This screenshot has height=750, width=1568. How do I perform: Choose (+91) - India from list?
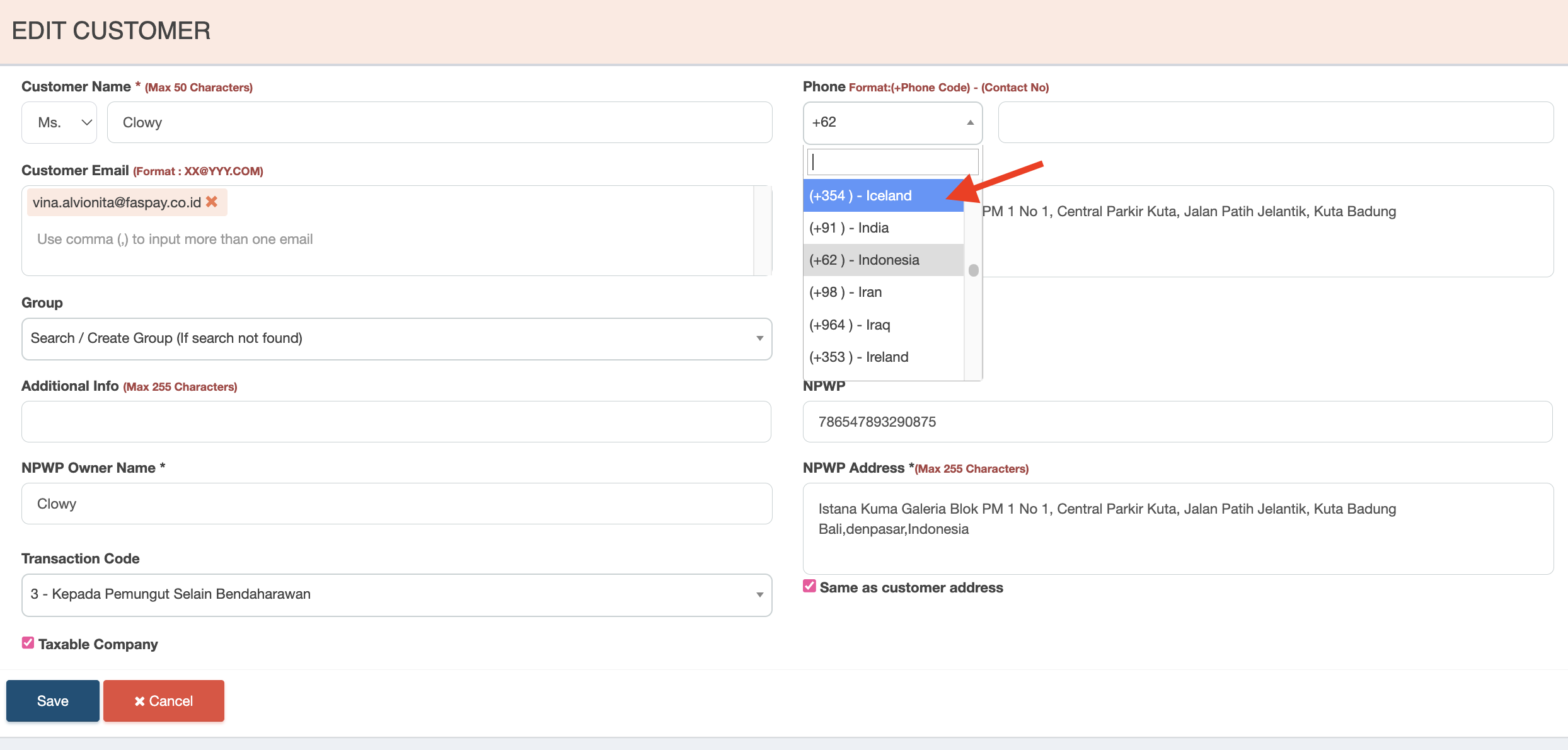click(882, 228)
